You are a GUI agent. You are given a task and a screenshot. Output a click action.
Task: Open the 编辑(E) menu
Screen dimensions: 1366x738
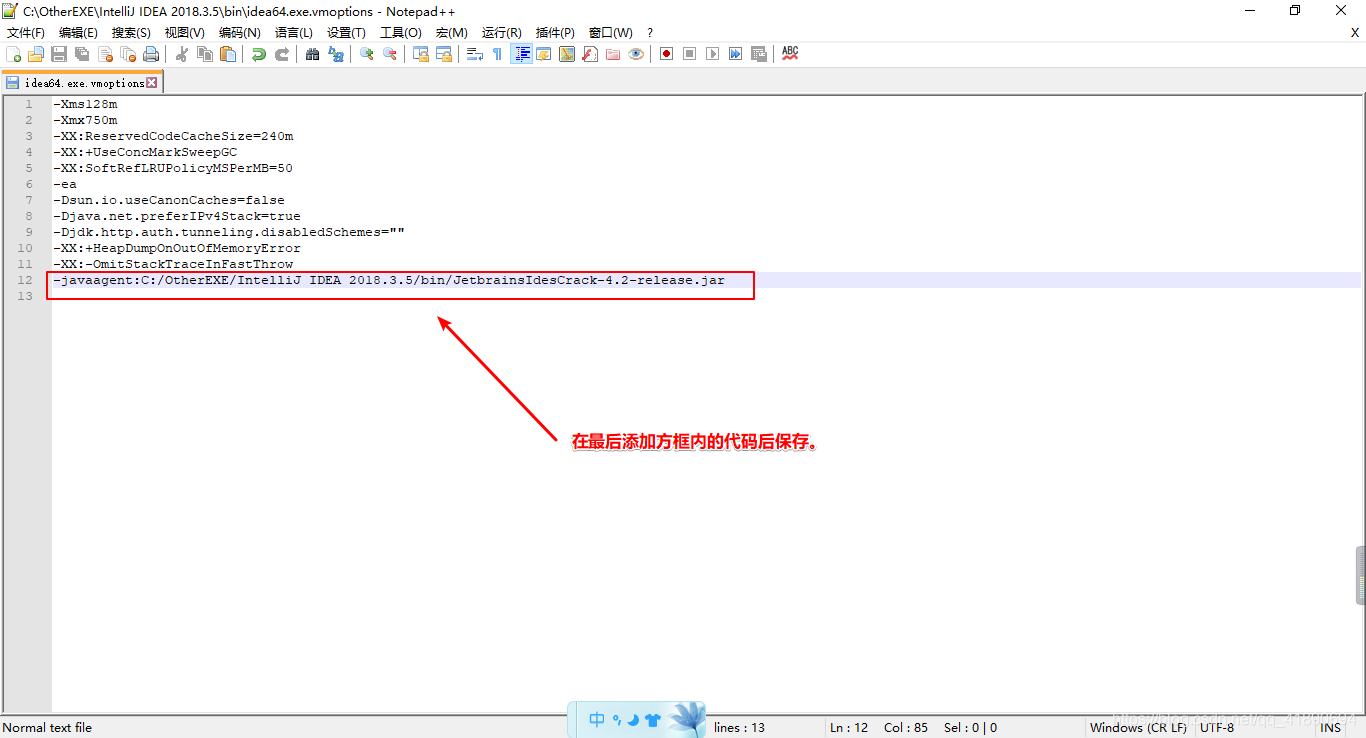click(x=78, y=33)
